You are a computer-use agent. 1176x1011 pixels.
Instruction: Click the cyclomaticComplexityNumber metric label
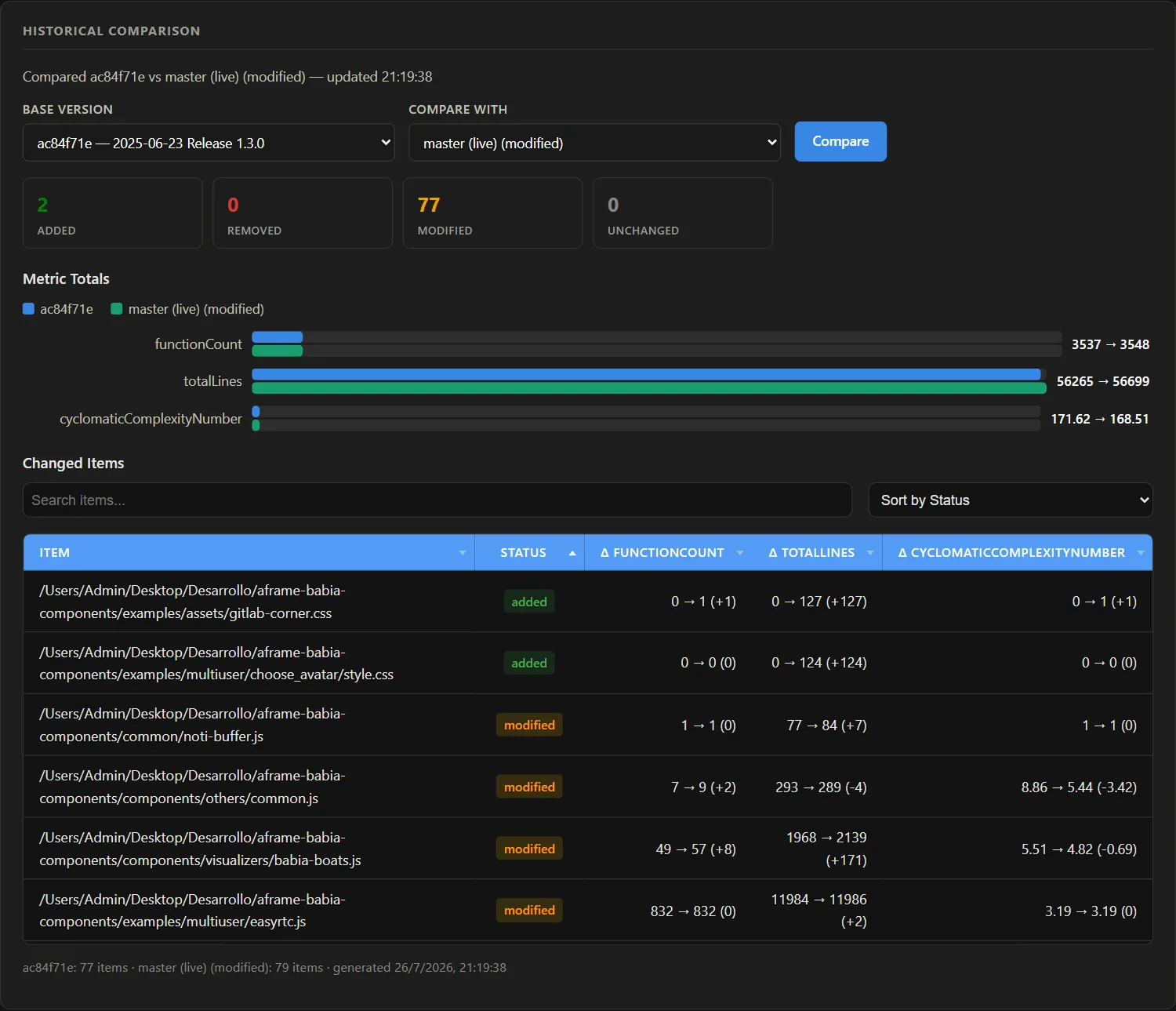[x=151, y=419]
